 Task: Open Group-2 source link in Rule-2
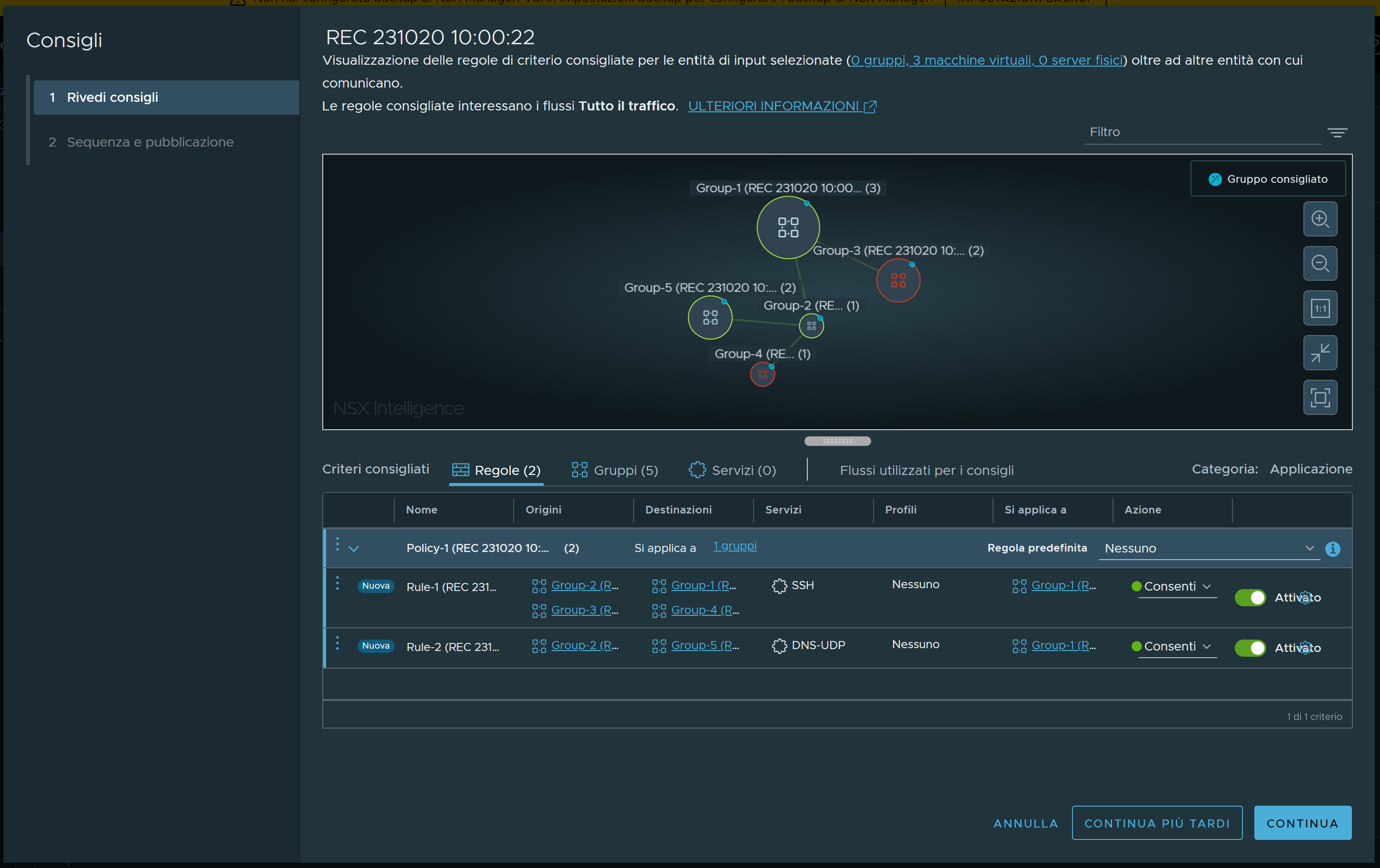point(585,646)
